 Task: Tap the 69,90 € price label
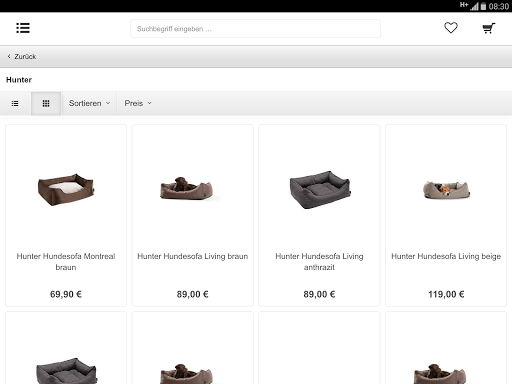tap(66, 294)
